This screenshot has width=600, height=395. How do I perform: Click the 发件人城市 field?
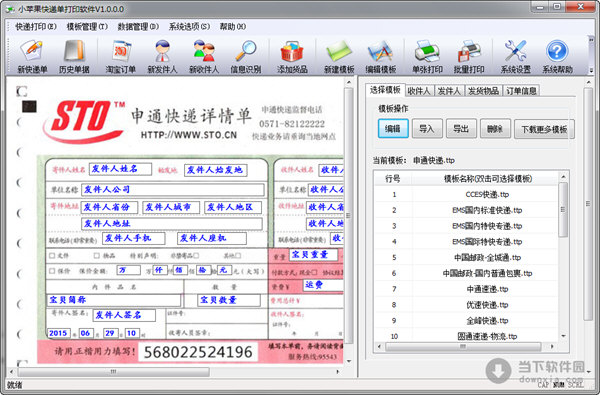(171, 207)
